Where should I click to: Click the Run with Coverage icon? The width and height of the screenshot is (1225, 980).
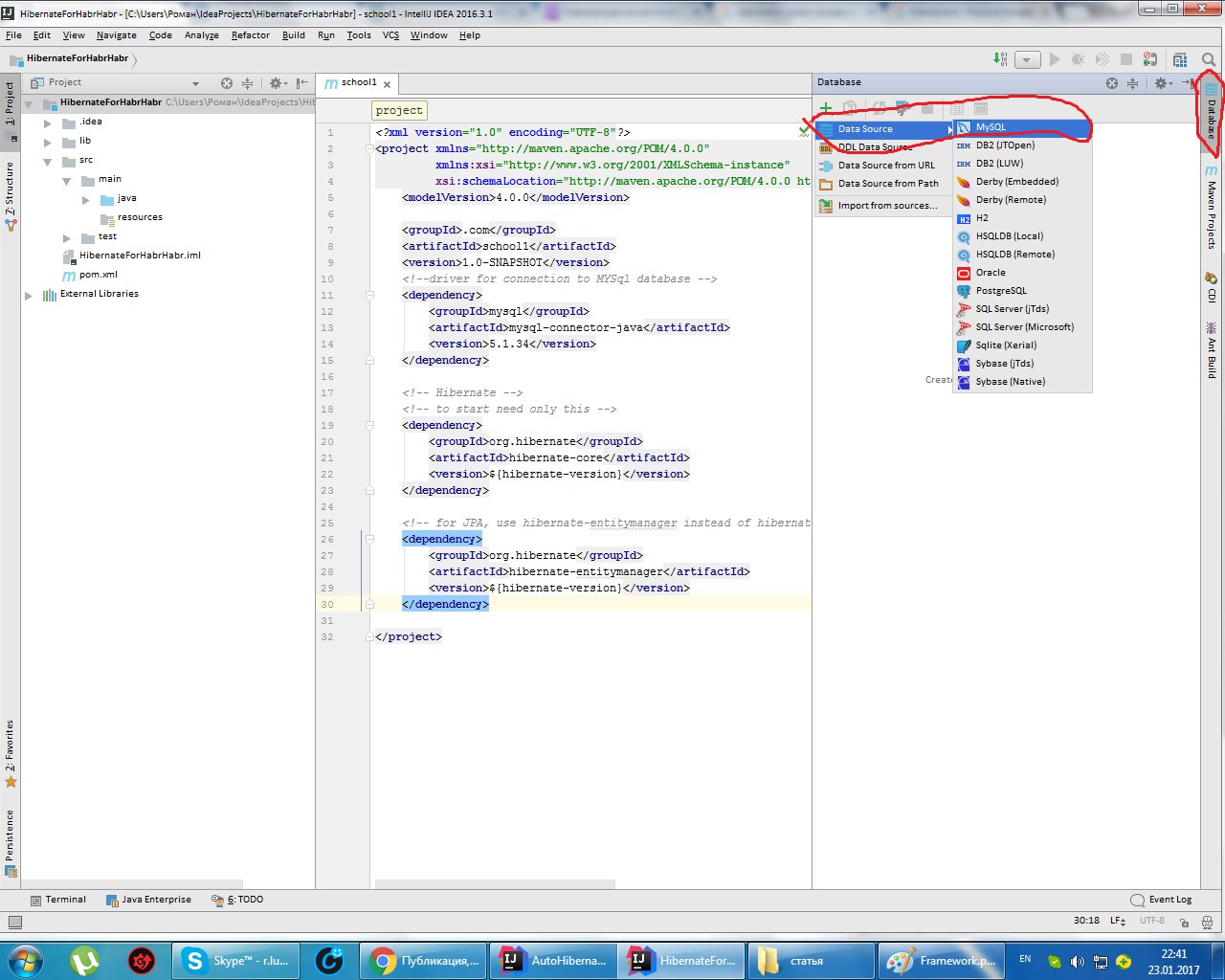[1102, 59]
